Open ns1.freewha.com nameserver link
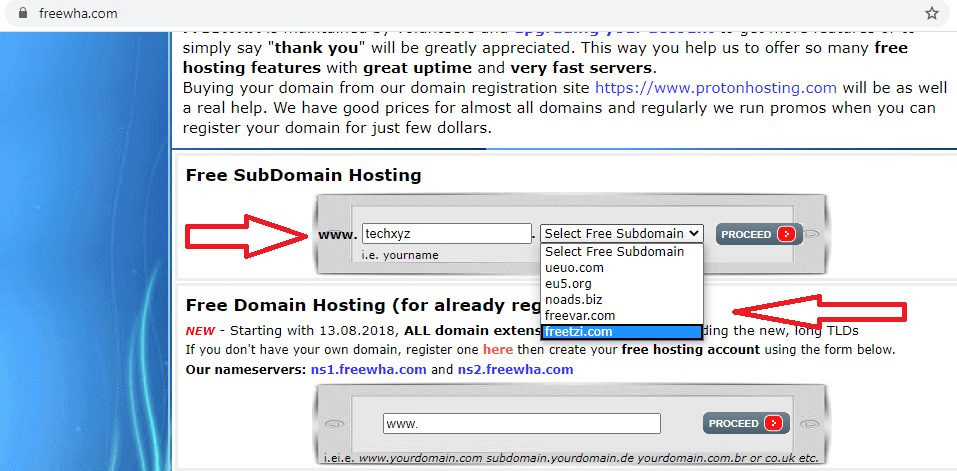This screenshot has width=957, height=471. tap(369, 369)
